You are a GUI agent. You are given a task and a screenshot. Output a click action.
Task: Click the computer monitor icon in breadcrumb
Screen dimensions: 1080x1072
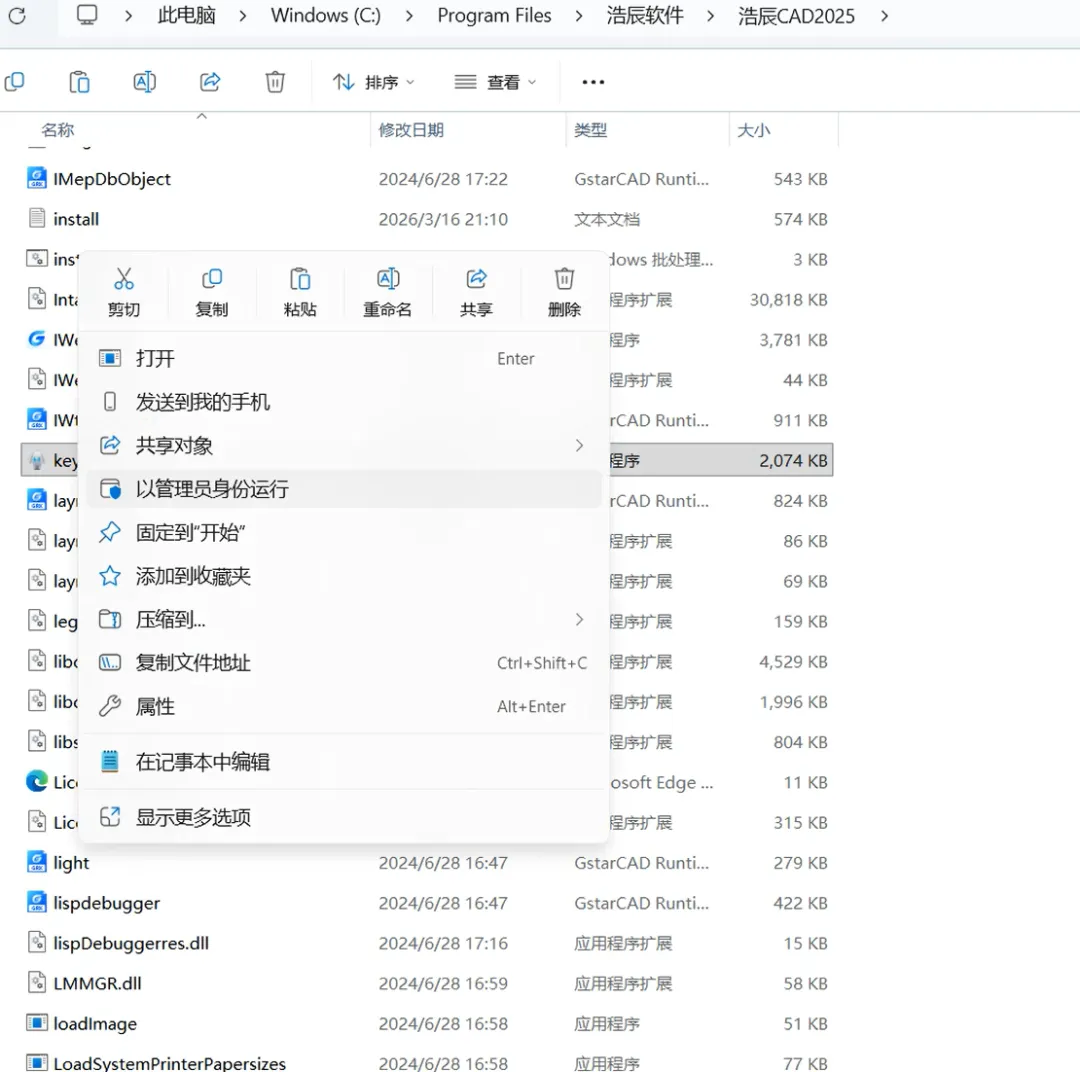tap(87, 14)
